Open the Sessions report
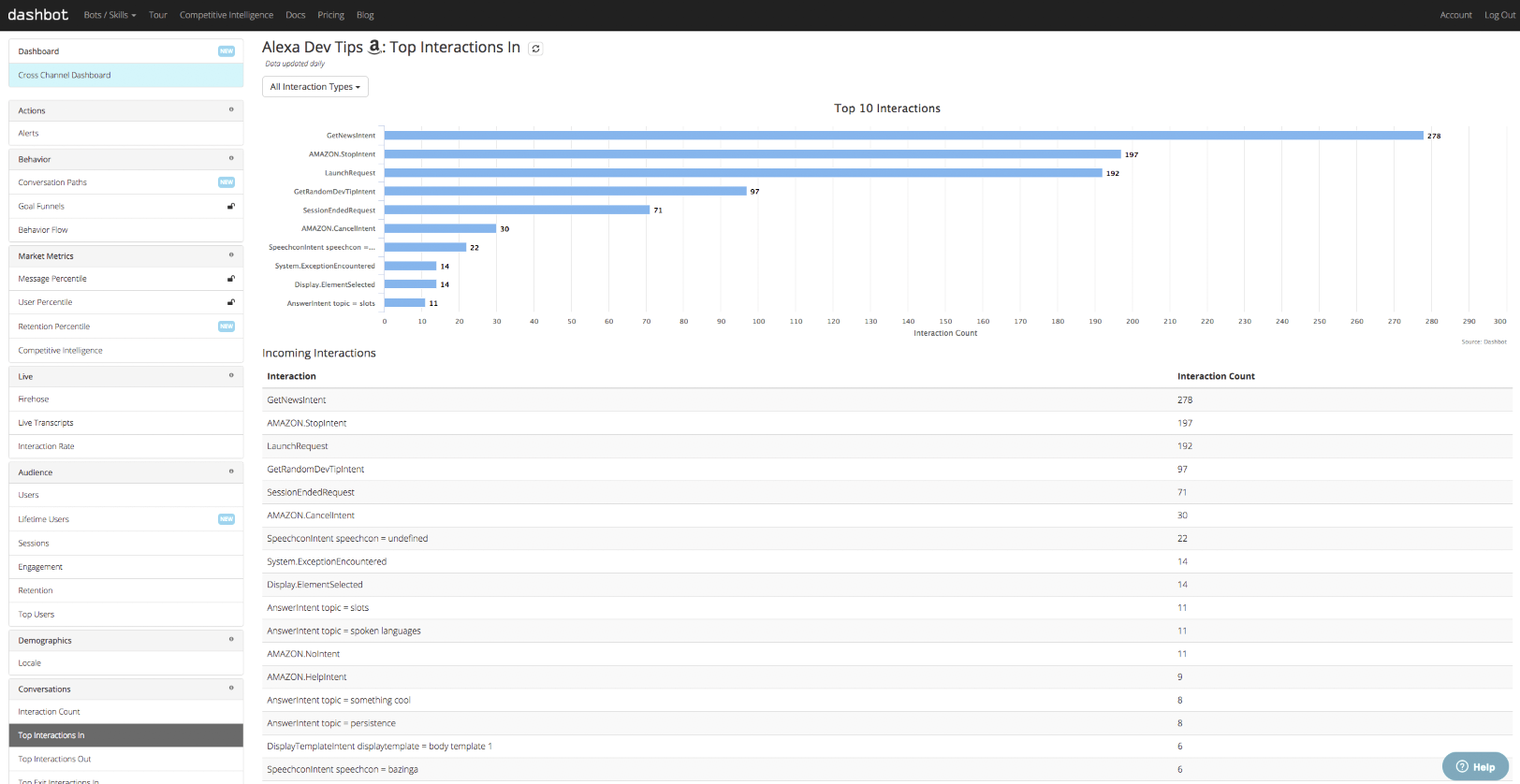 pos(125,544)
